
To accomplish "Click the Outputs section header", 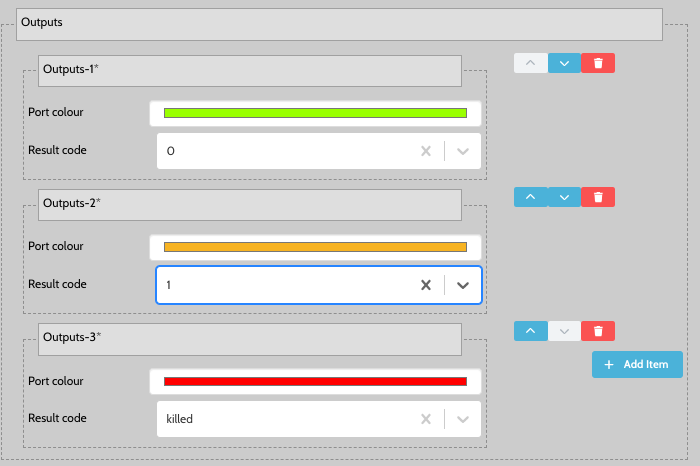I will [339, 24].
